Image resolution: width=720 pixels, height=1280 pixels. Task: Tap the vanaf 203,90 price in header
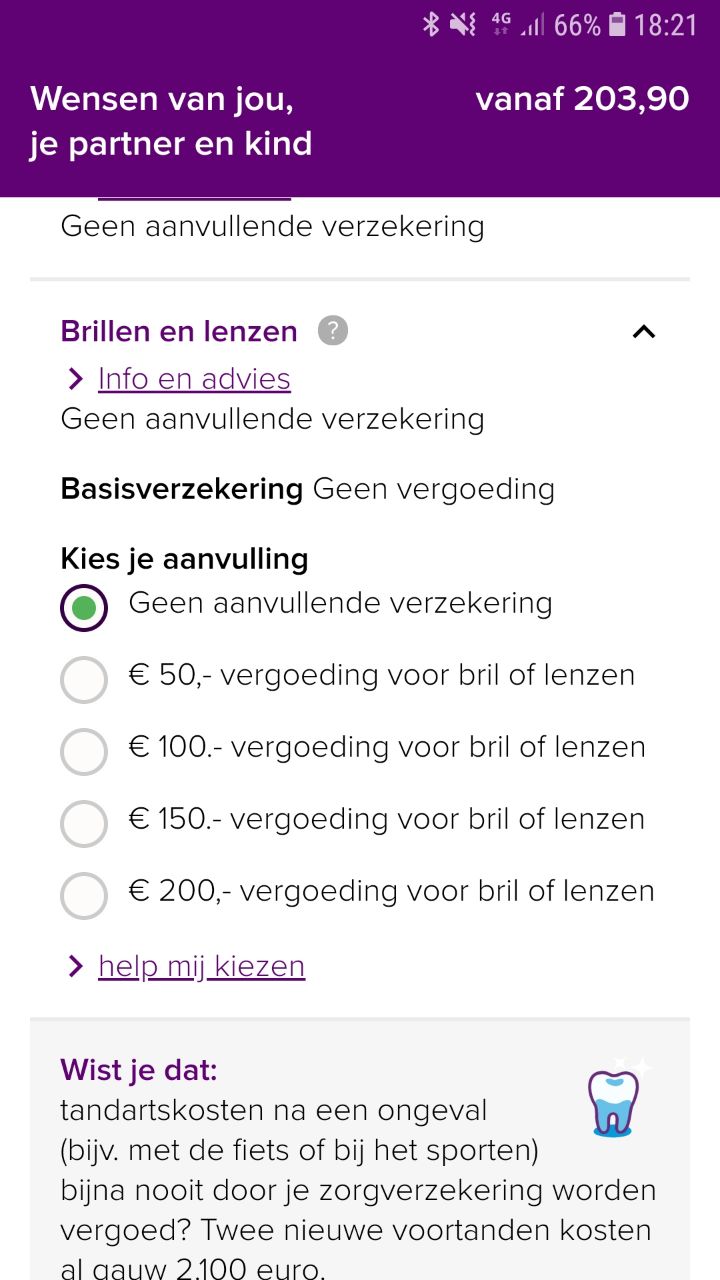582,99
